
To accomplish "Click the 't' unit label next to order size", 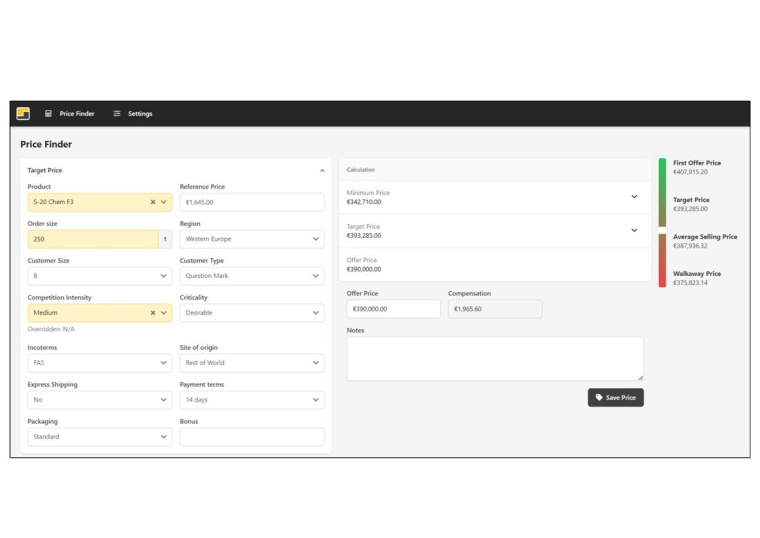I will 165,239.
